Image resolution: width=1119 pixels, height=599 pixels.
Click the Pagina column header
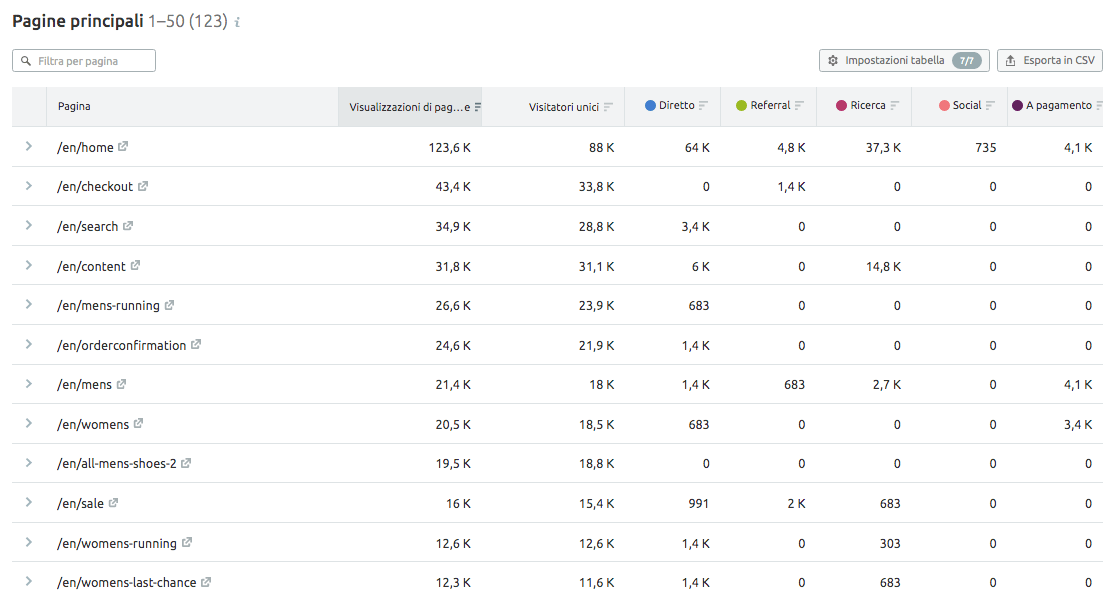[x=74, y=107]
